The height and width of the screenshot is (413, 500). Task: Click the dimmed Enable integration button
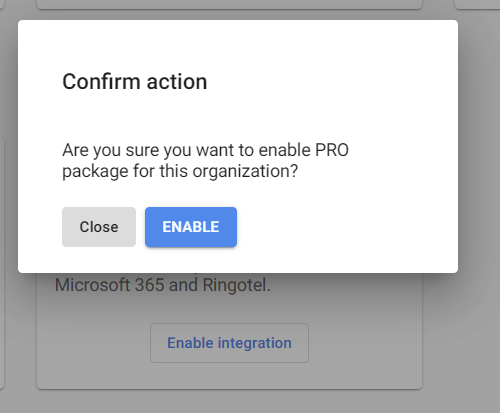tap(229, 343)
